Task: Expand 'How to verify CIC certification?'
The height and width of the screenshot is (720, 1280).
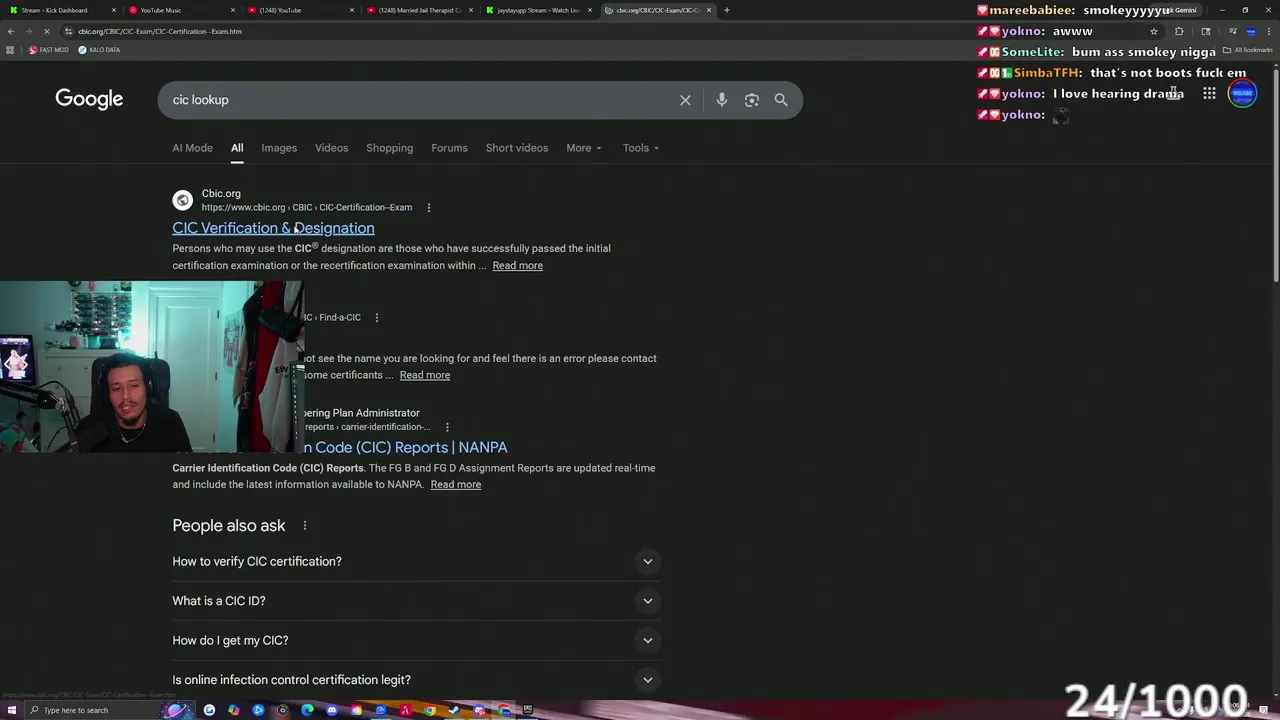Action: (x=416, y=562)
